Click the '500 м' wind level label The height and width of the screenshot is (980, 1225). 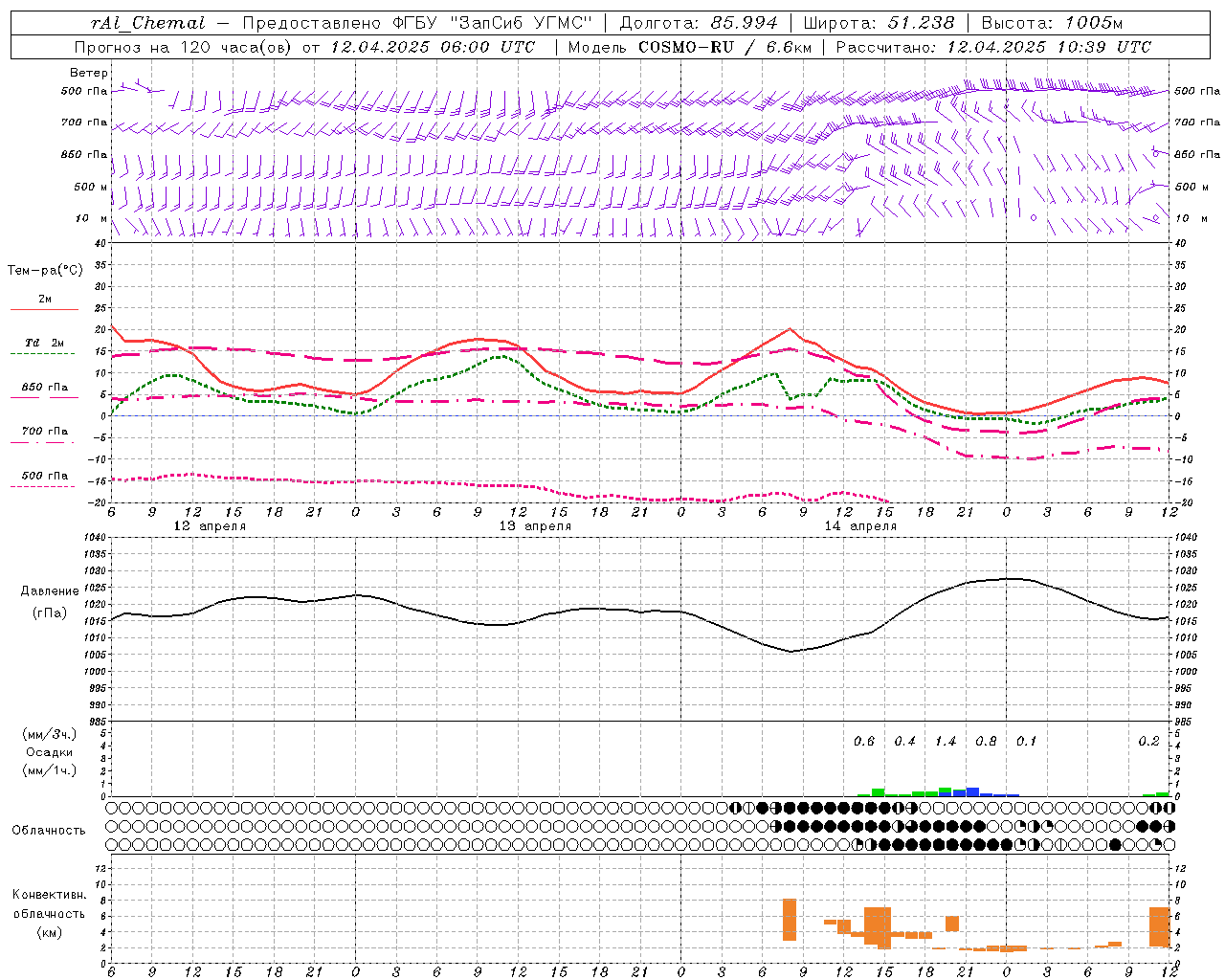coord(91,187)
